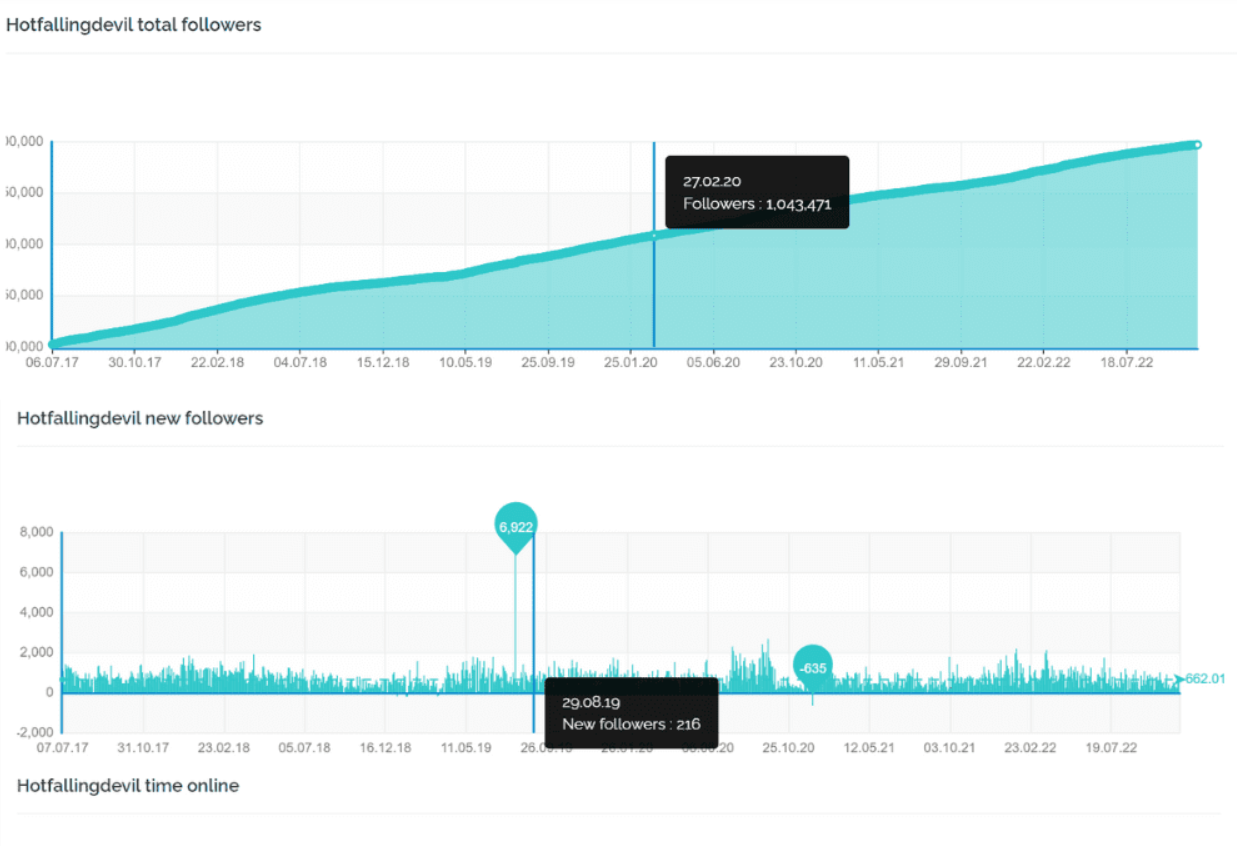Click the 662.01 average line label
Screen dimensions: 1237x846
[1205, 679]
